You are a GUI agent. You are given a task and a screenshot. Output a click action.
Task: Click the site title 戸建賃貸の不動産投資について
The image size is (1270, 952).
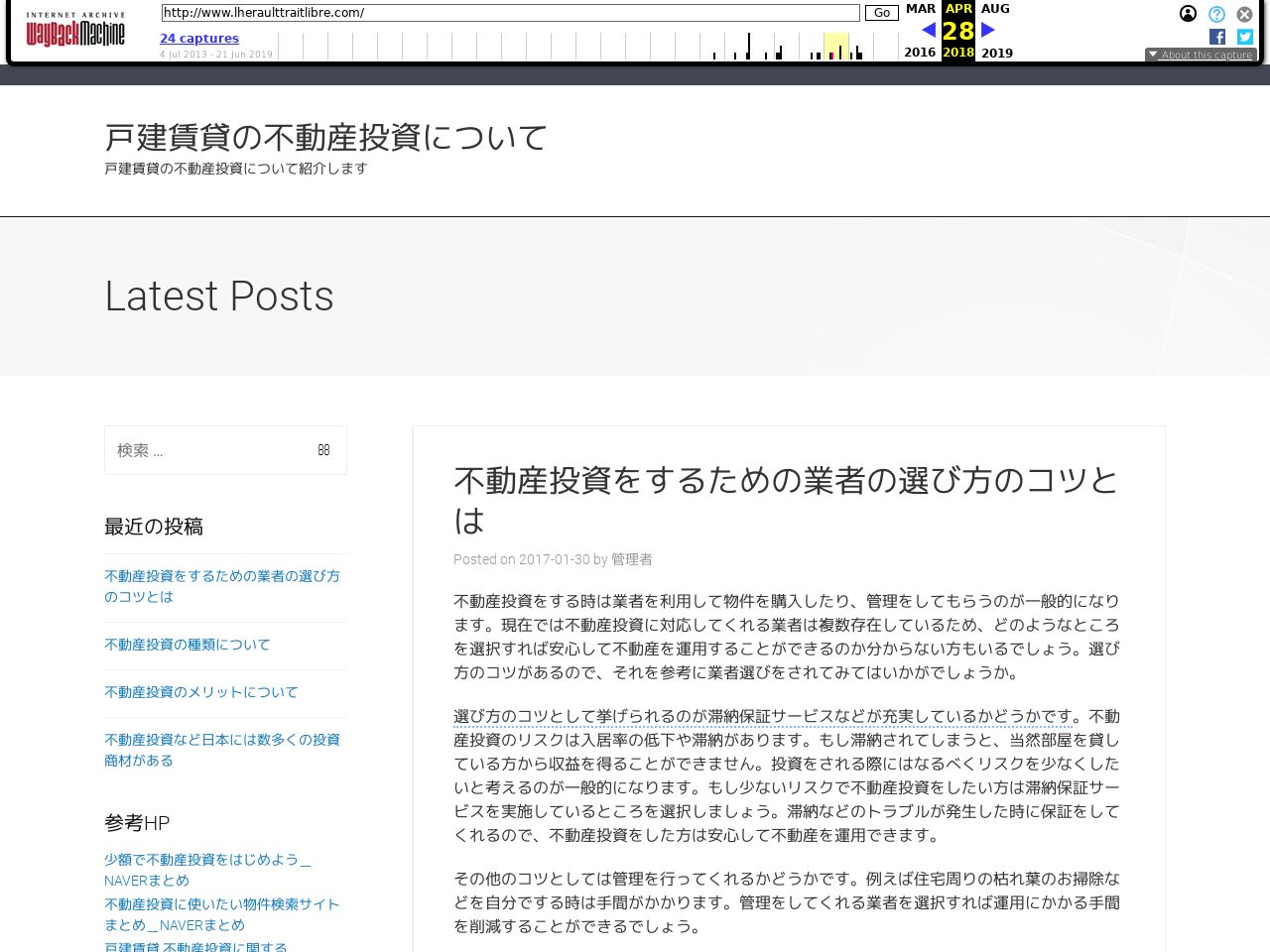click(325, 137)
